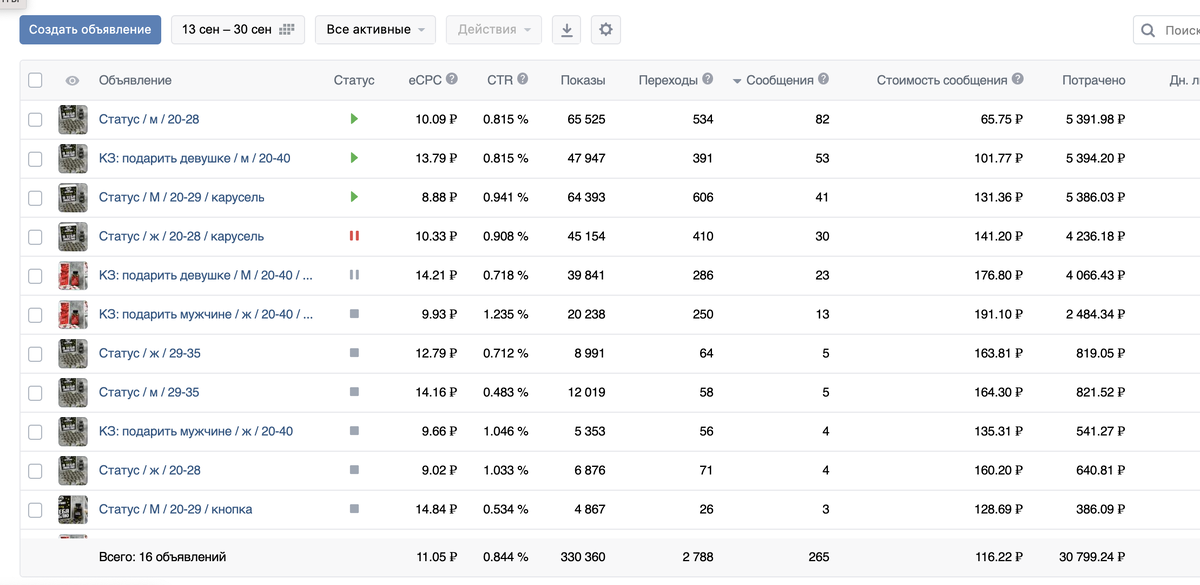Check the box for Статус / ж / 20-28 / карусель

[x=35, y=236]
